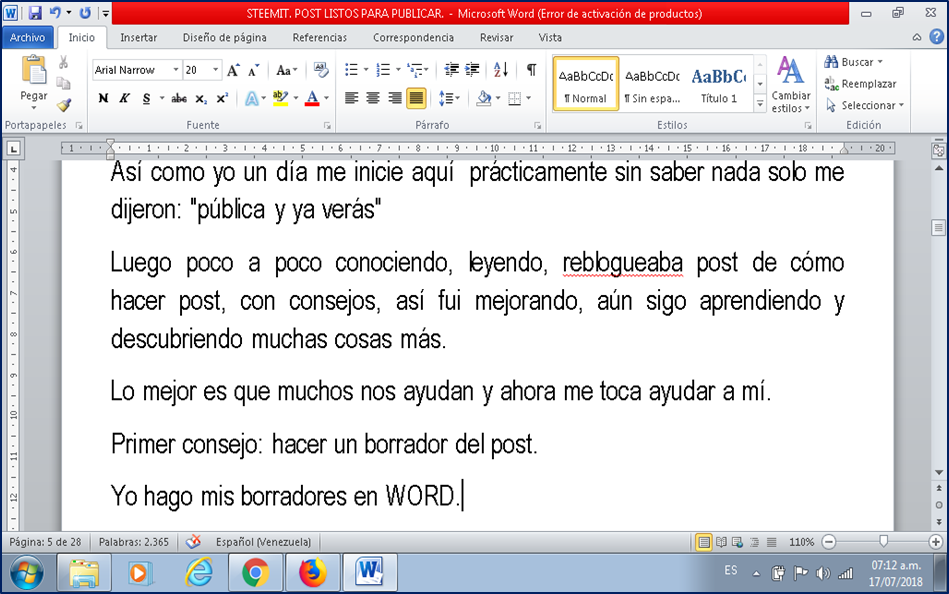Apply the yellow text highlight color
This screenshot has width=949, height=594.
pos(280,98)
